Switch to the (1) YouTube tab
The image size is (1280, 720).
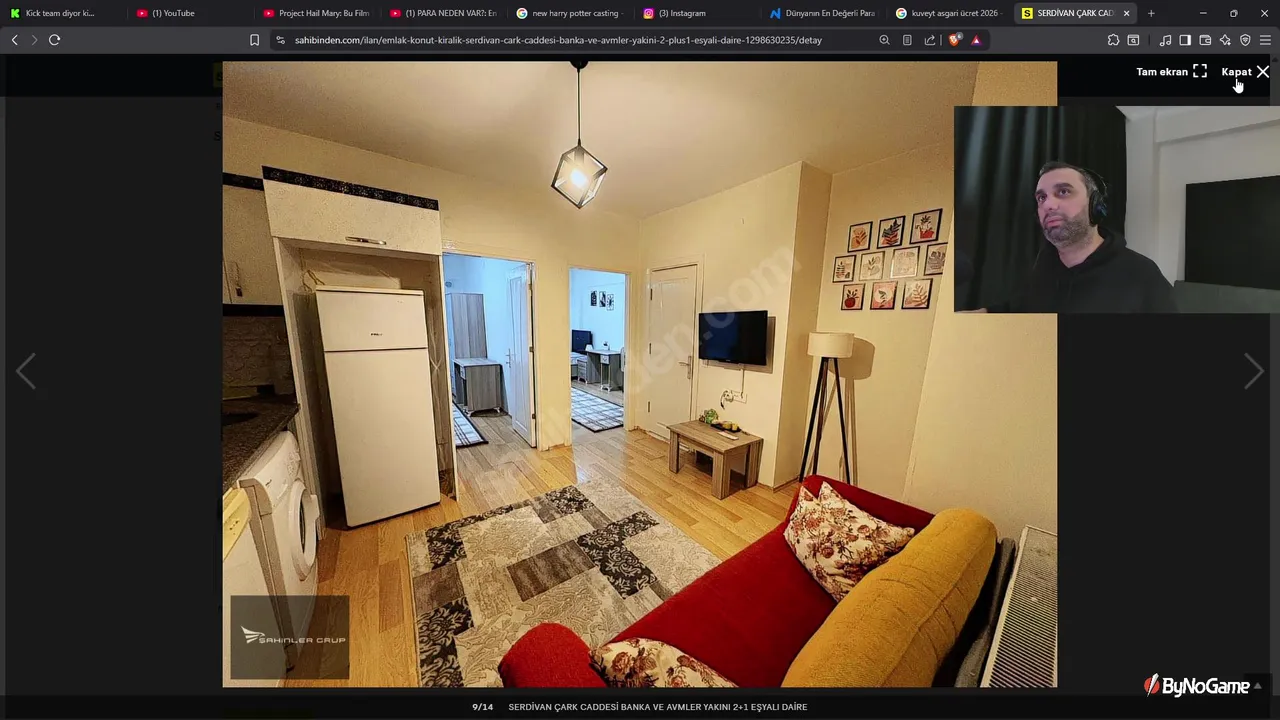(x=188, y=13)
